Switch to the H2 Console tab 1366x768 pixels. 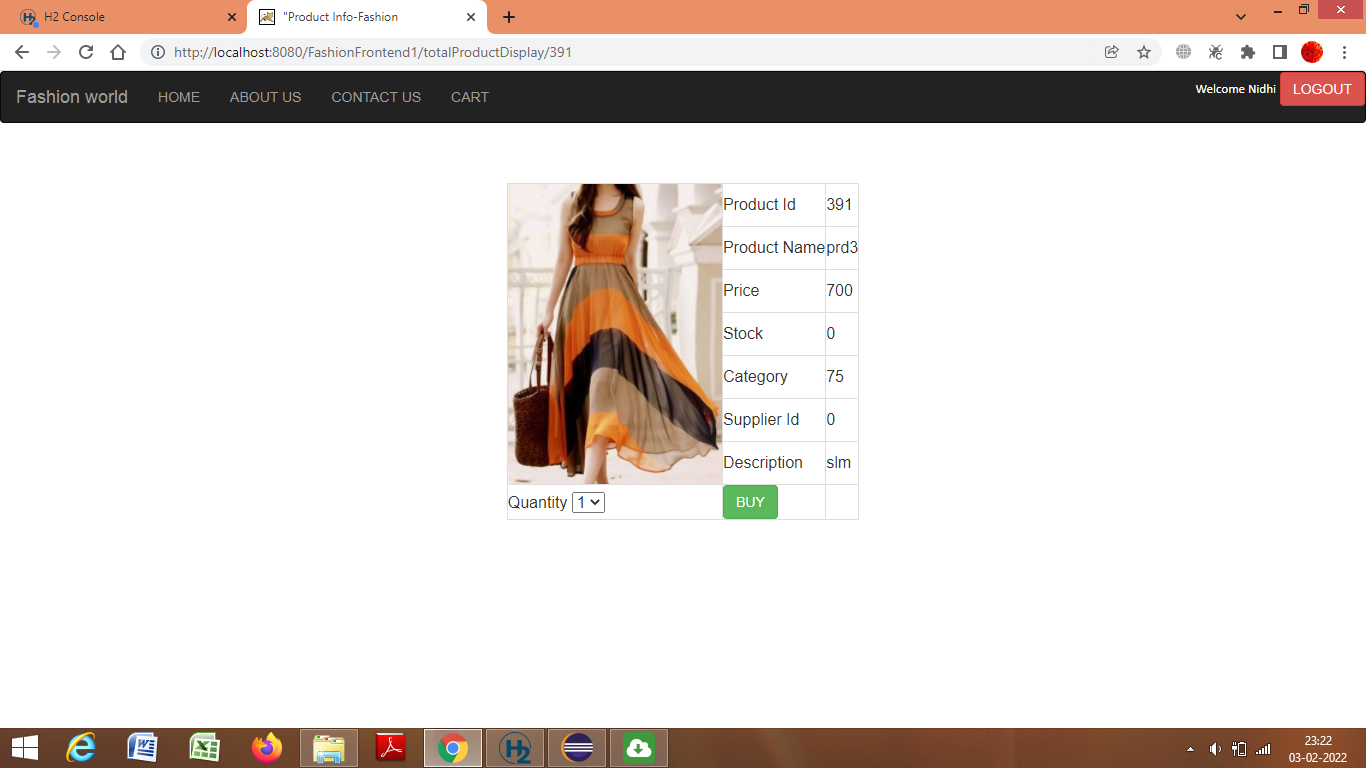pyautogui.click(x=123, y=17)
